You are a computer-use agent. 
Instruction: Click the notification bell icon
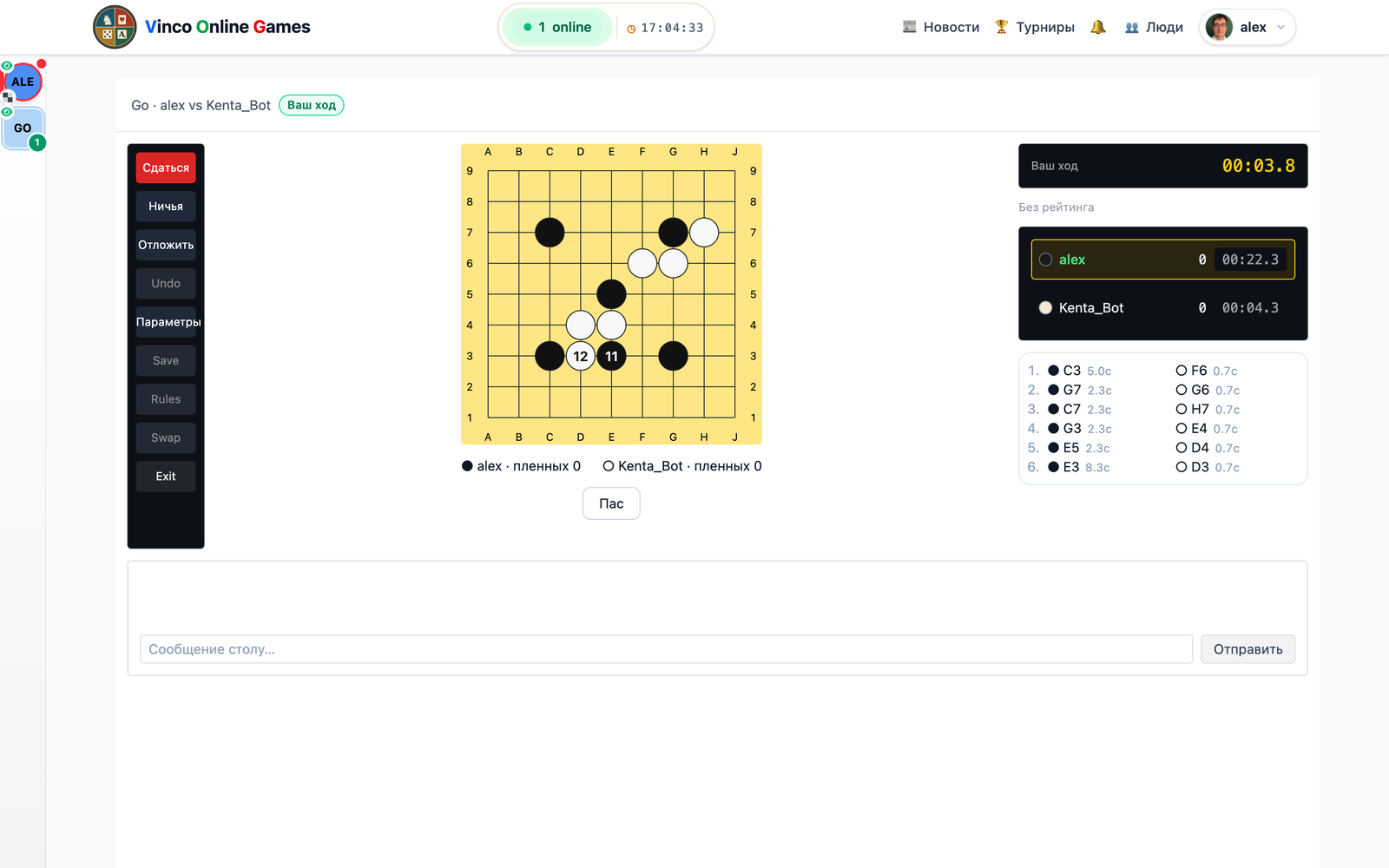[x=1098, y=27]
